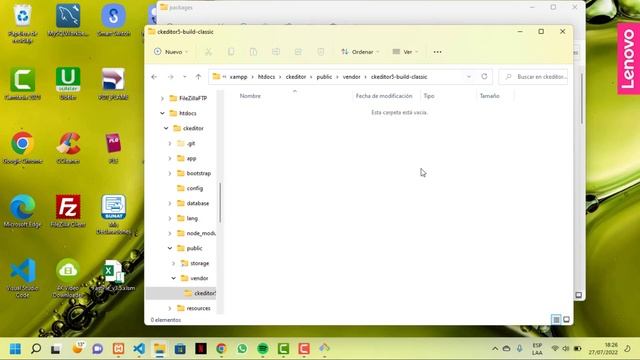This screenshot has height=360, width=640.
Task: Open the Ver view dropdown
Action: [x=405, y=52]
